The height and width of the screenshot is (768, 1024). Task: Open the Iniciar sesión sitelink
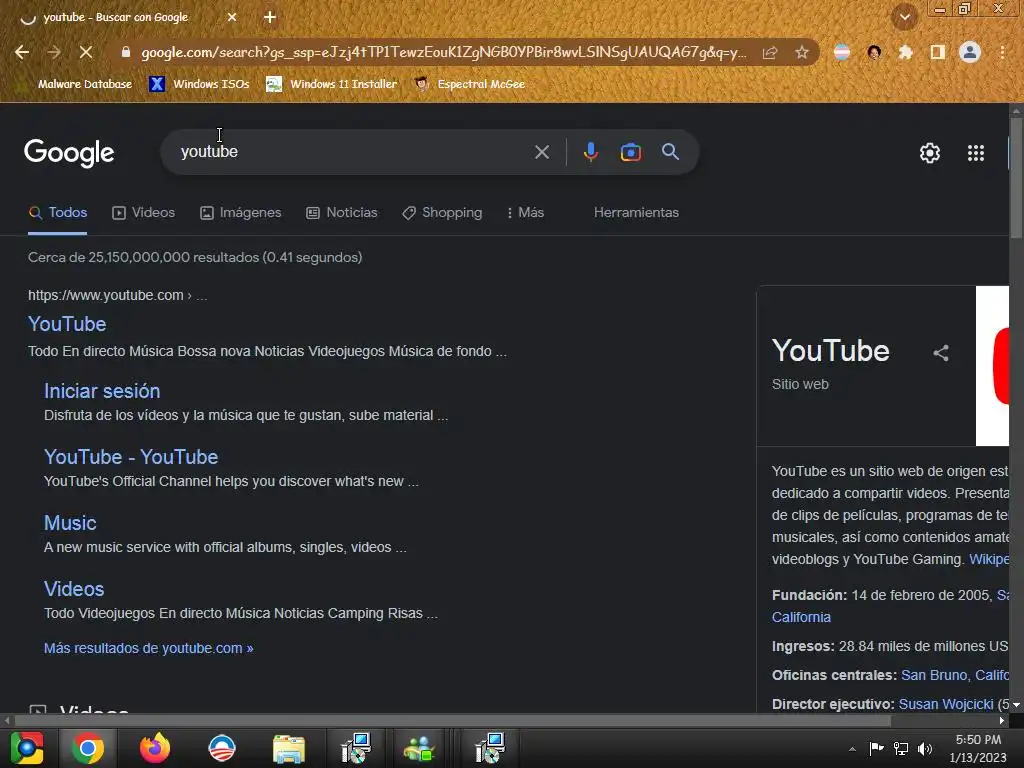pyautogui.click(x=102, y=391)
